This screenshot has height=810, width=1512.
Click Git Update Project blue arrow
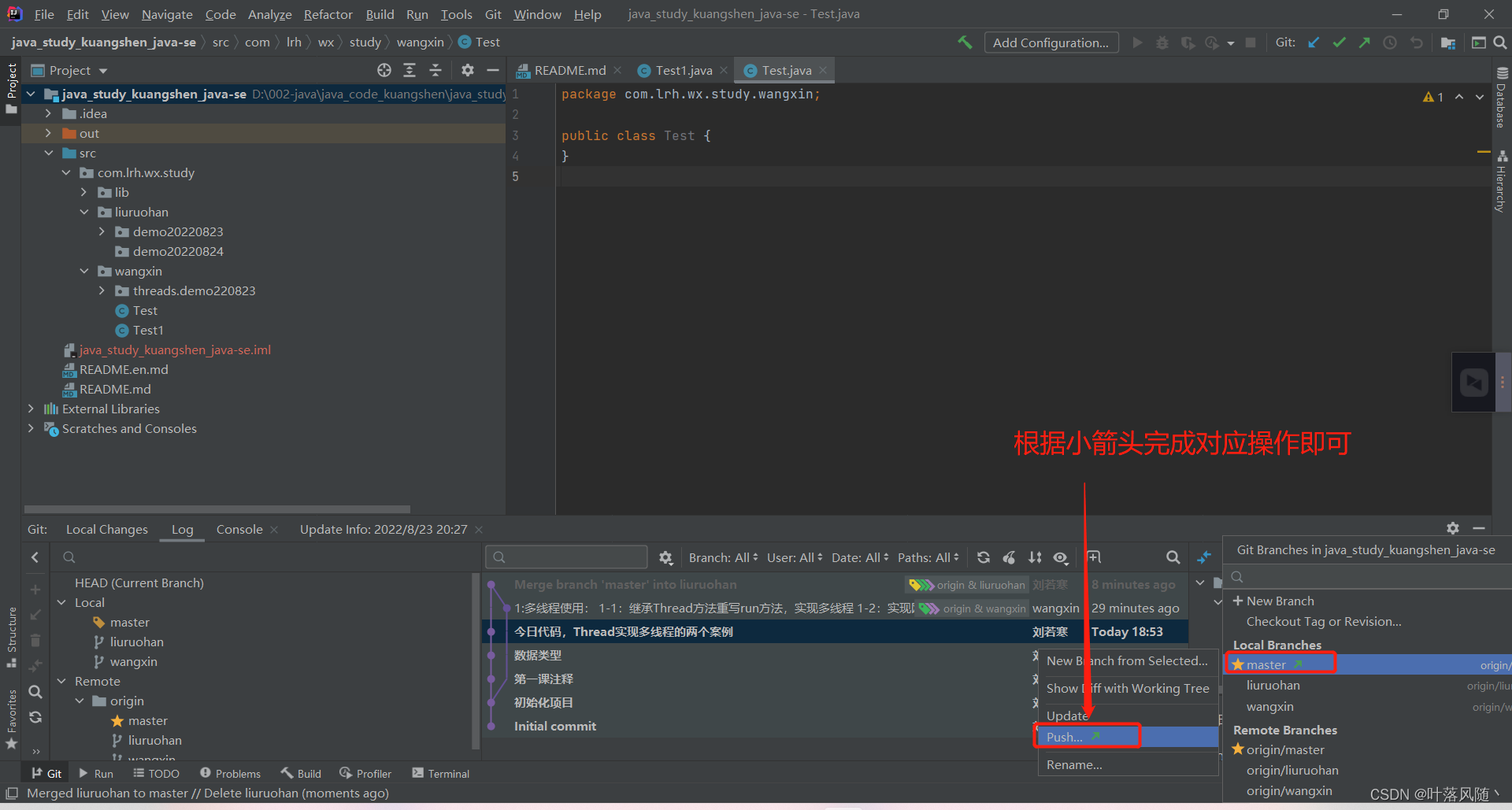(1314, 43)
